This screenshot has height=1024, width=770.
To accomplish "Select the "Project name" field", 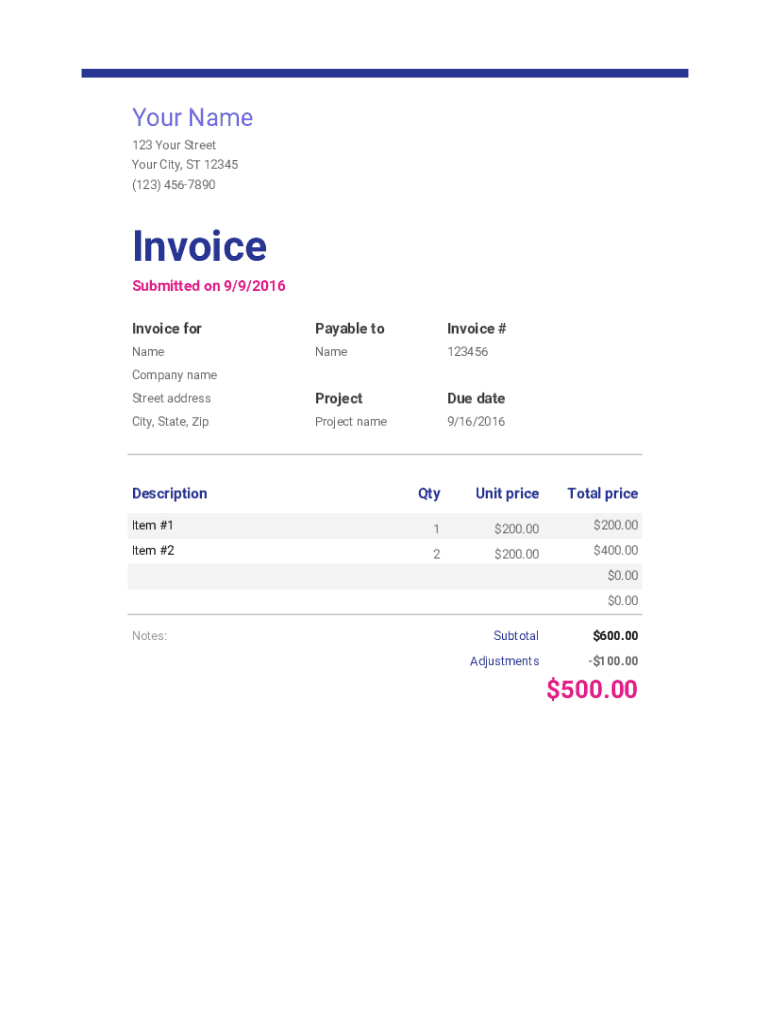I will coord(350,422).
